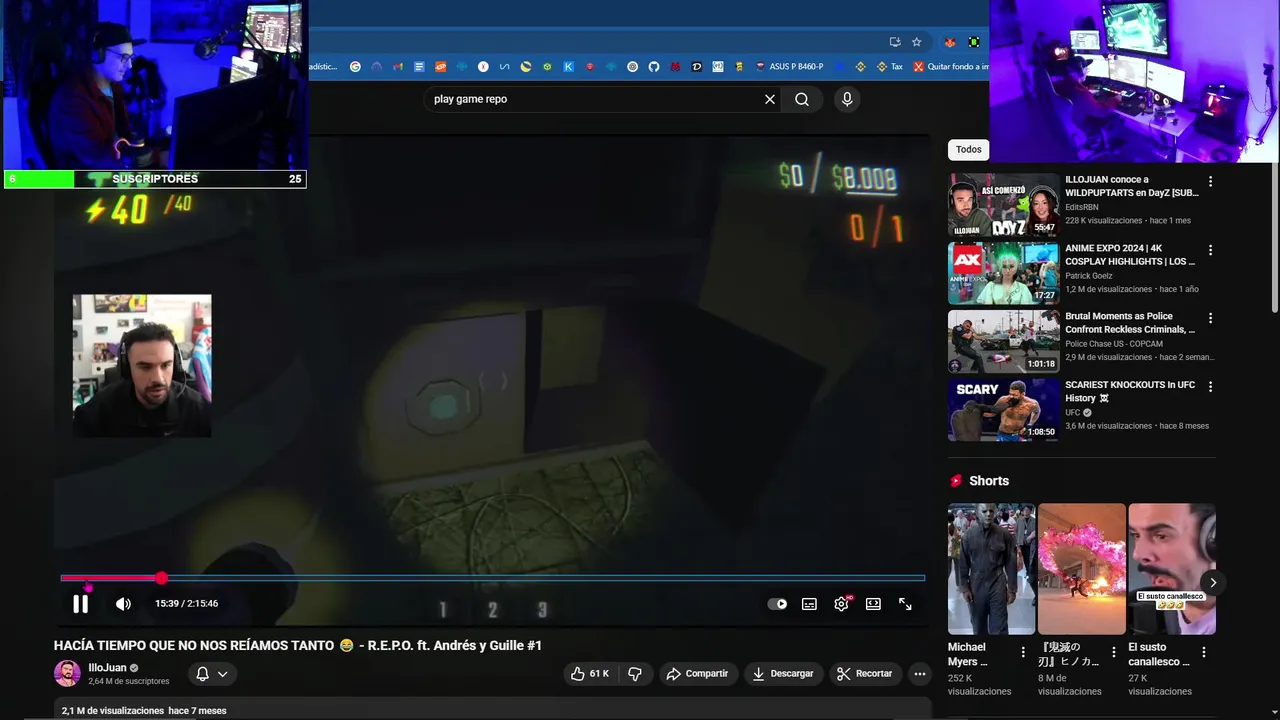Click the install app icon in the address bar
Viewport: 1280px width, 720px height.
895,42
